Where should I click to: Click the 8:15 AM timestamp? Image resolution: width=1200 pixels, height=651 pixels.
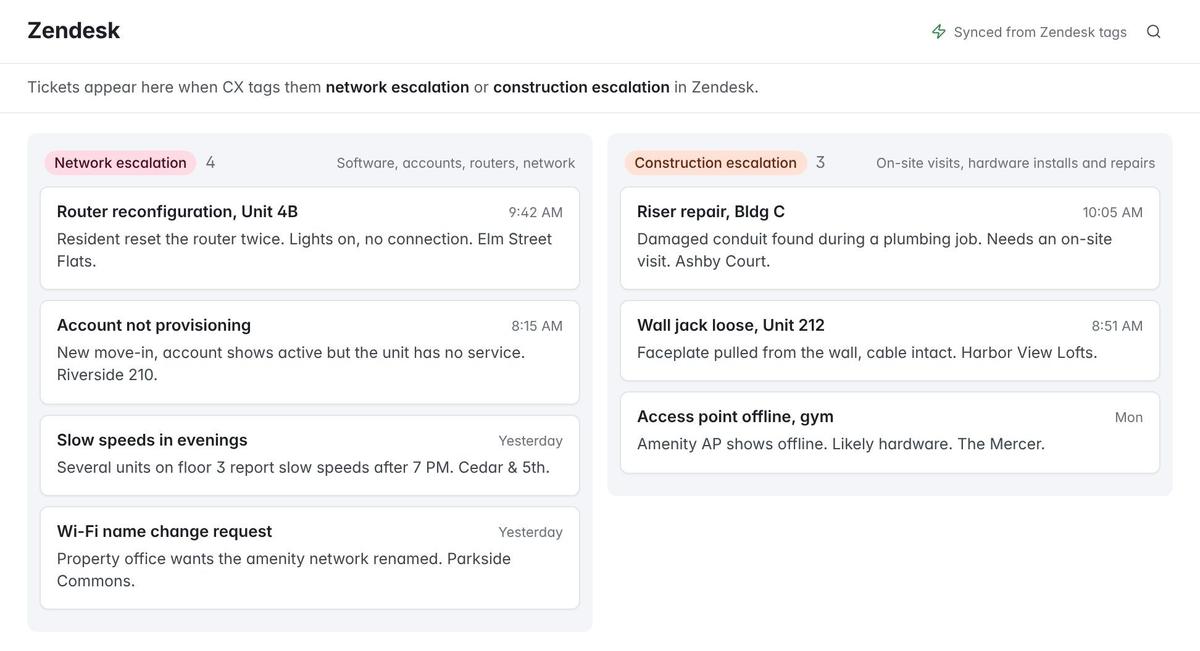(x=537, y=326)
